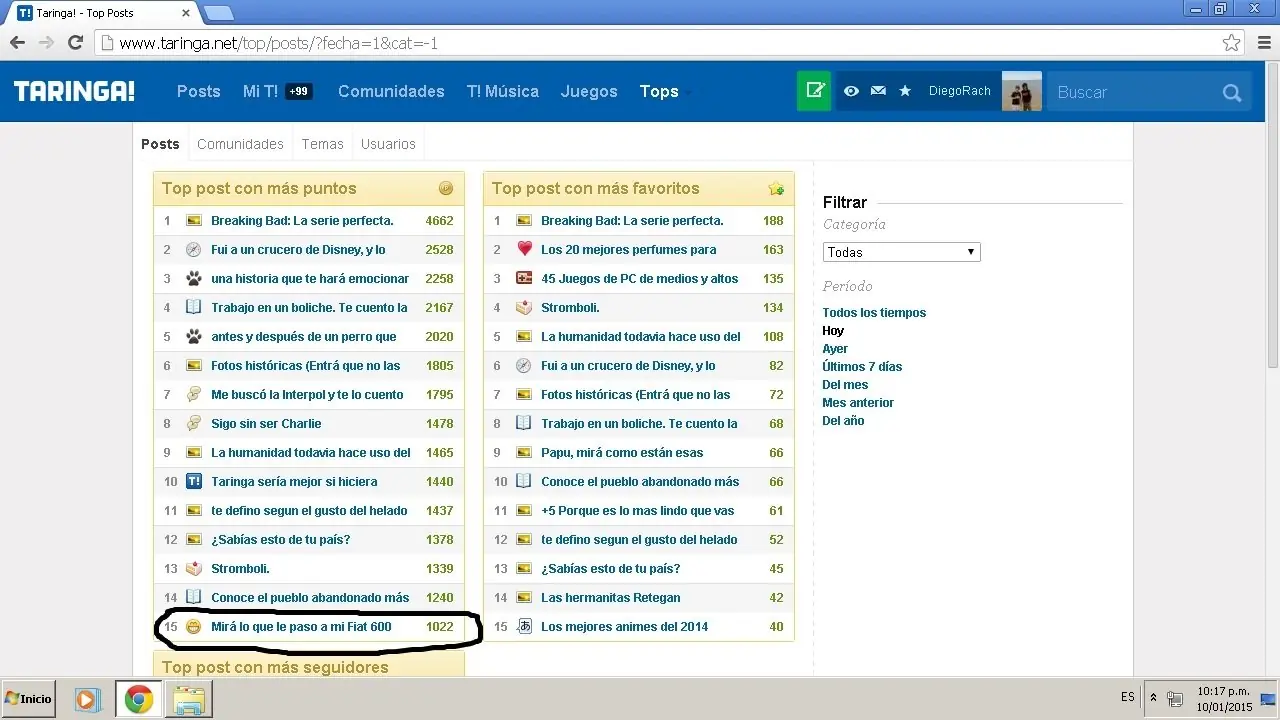
Task: Select the Temas sub-tab
Action: click(322, 144)
